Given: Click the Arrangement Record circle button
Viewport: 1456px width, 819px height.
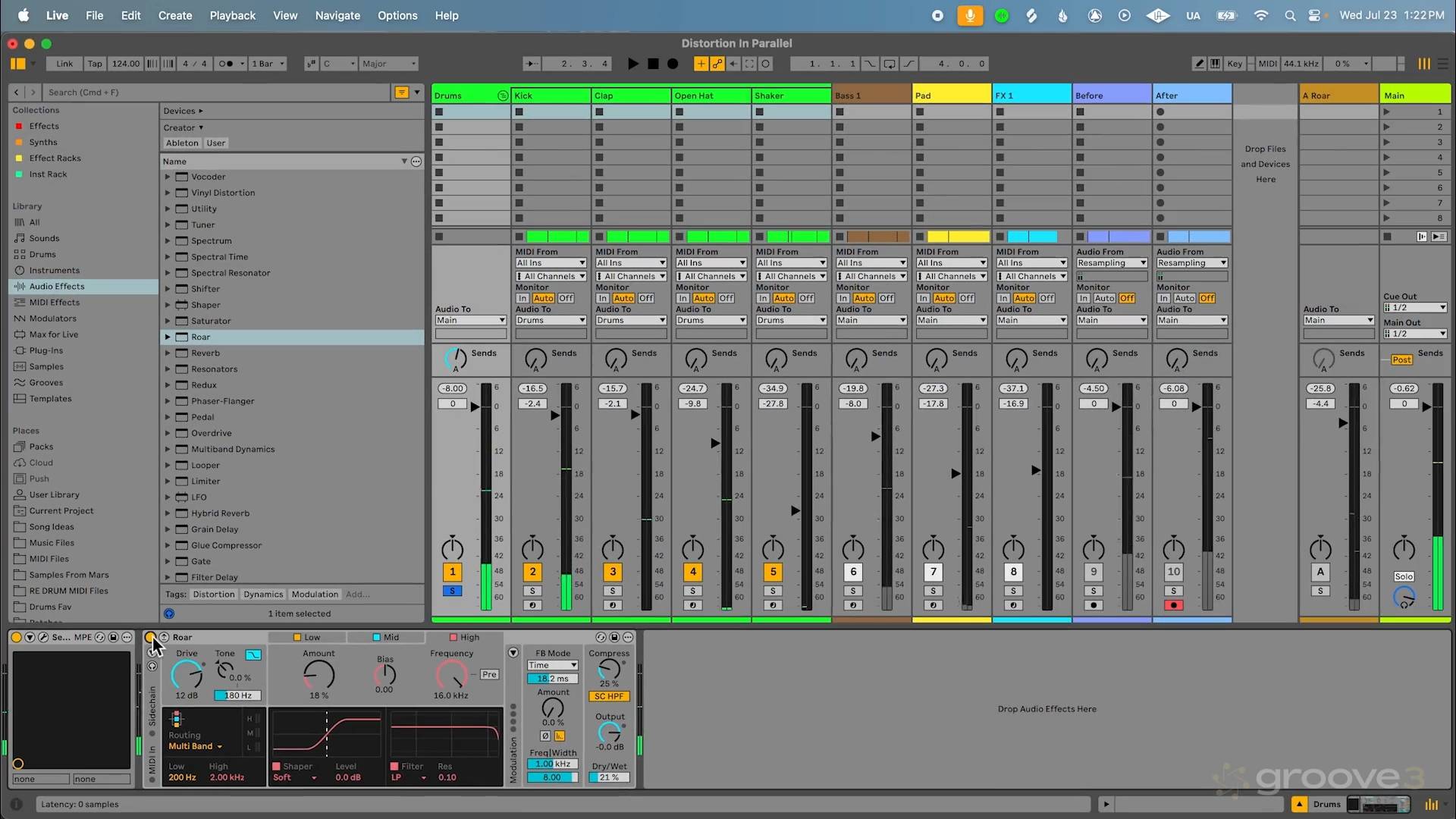Looking at the screenshot, I should (x=672, y=64).
